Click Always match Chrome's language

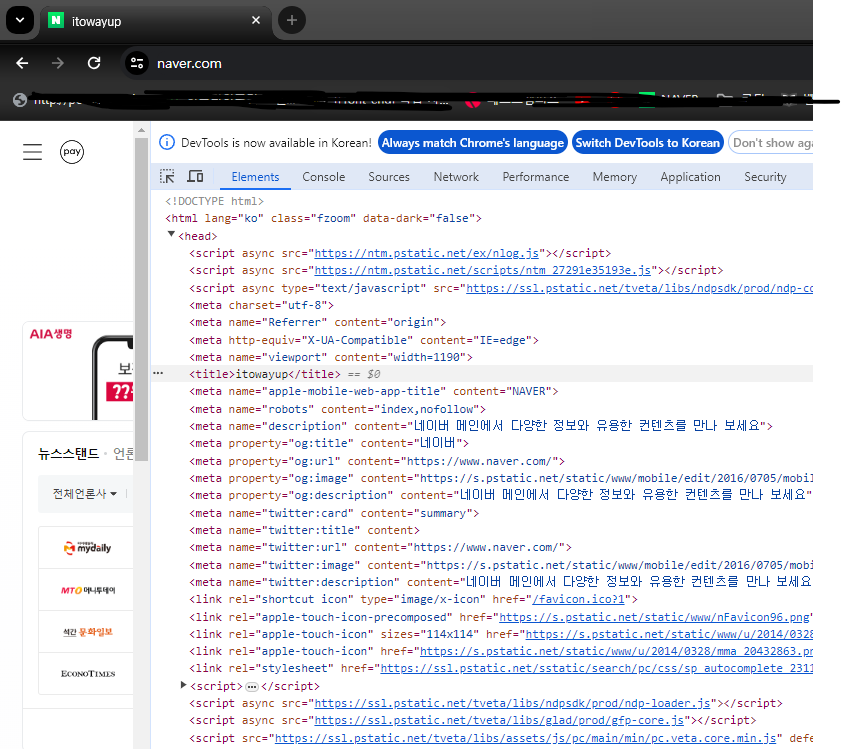(473, 143)
